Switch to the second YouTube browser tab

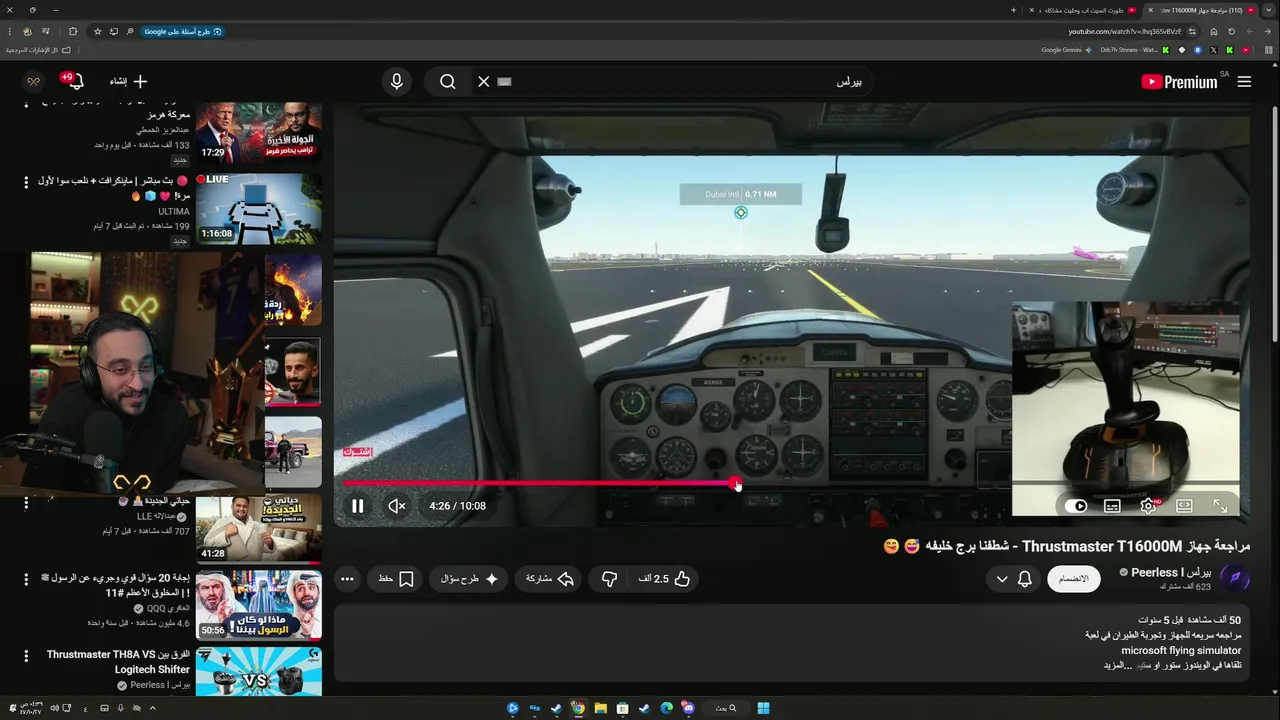tap(1085, 10)
